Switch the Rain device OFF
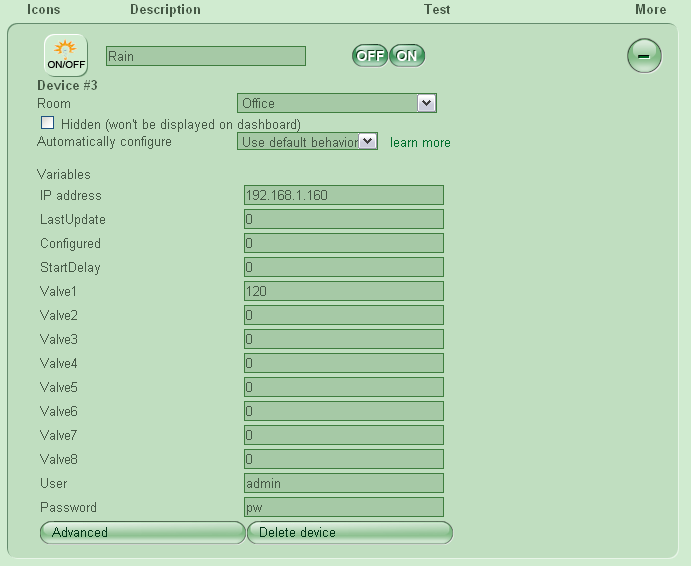This screenshot has width=691, height=566. pos(369,56)
